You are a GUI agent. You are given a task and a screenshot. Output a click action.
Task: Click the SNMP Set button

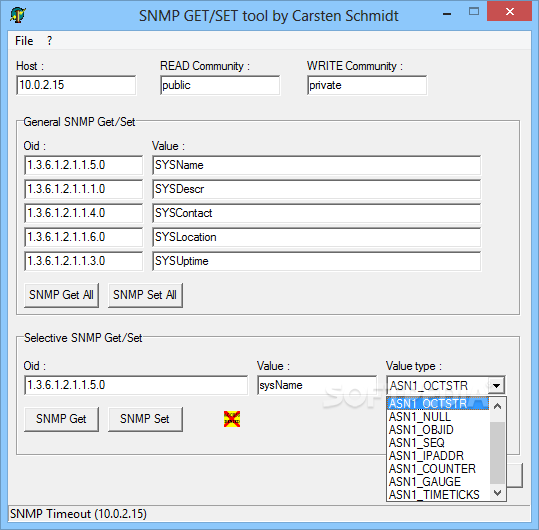145,419
